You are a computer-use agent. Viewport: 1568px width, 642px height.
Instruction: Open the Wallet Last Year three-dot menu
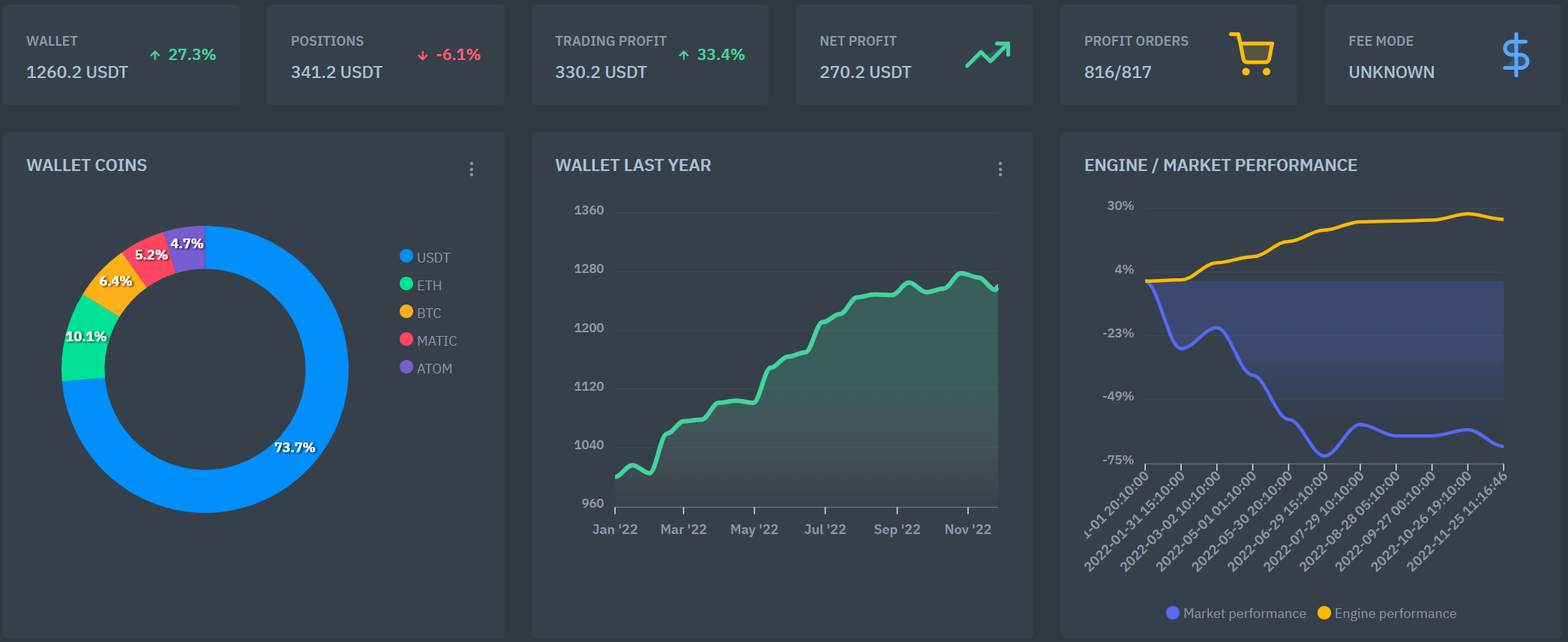tap(1000, 169)
